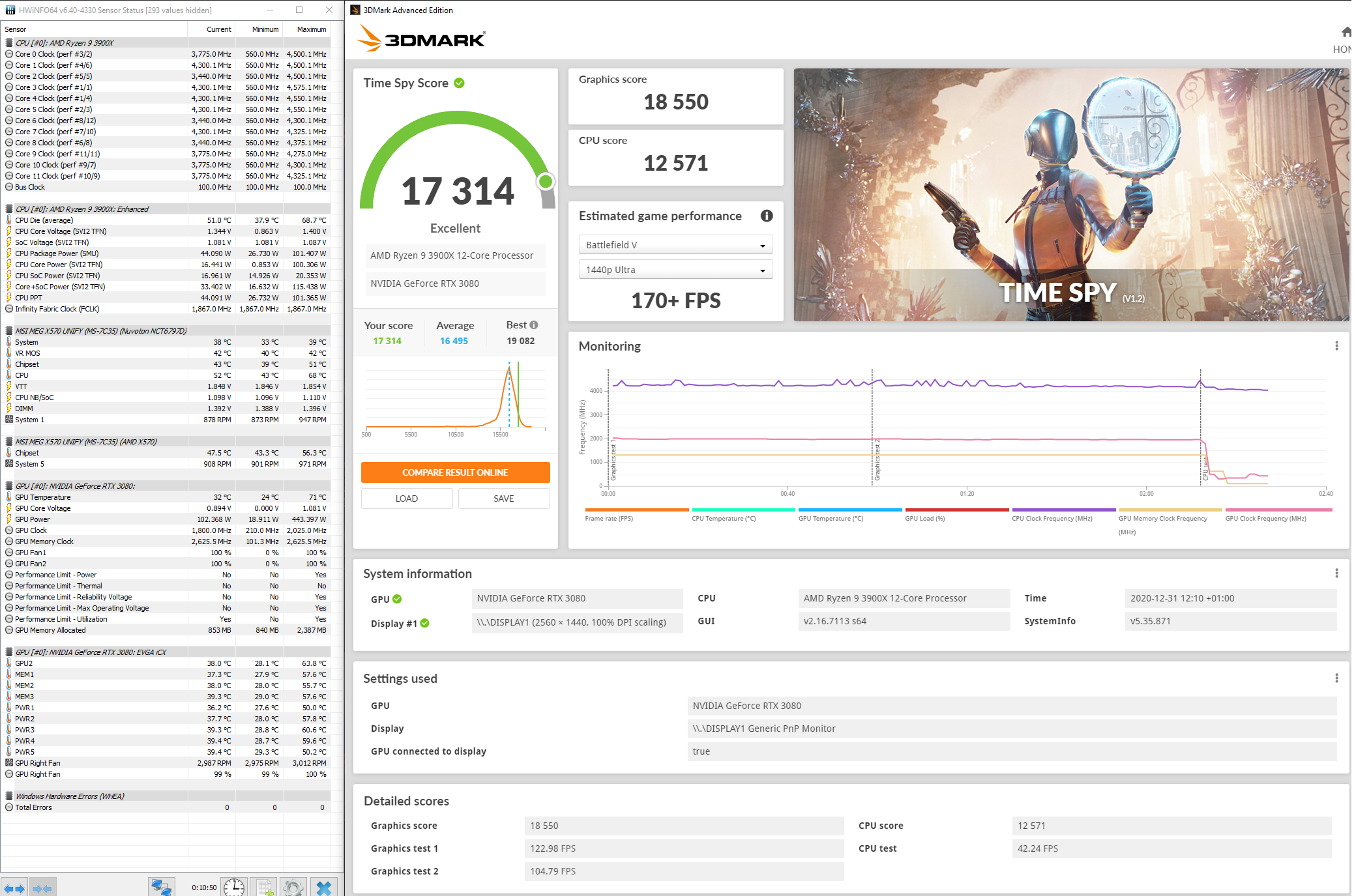Open the 1440p Ultra resolution dropdown

[x=675, y=270]
